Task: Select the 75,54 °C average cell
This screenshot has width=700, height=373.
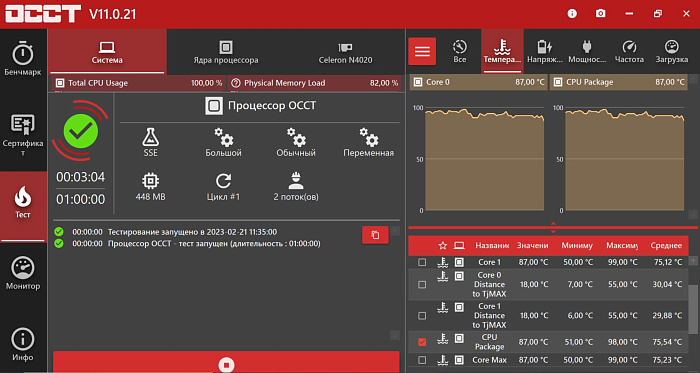Action: [668, 342]
